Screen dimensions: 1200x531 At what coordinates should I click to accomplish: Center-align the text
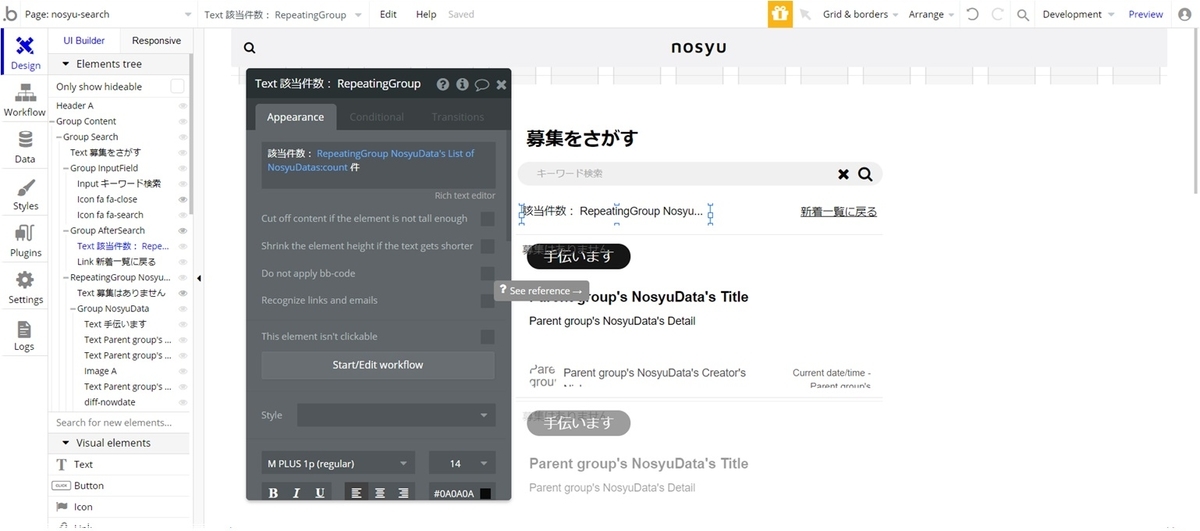(380, 493)
